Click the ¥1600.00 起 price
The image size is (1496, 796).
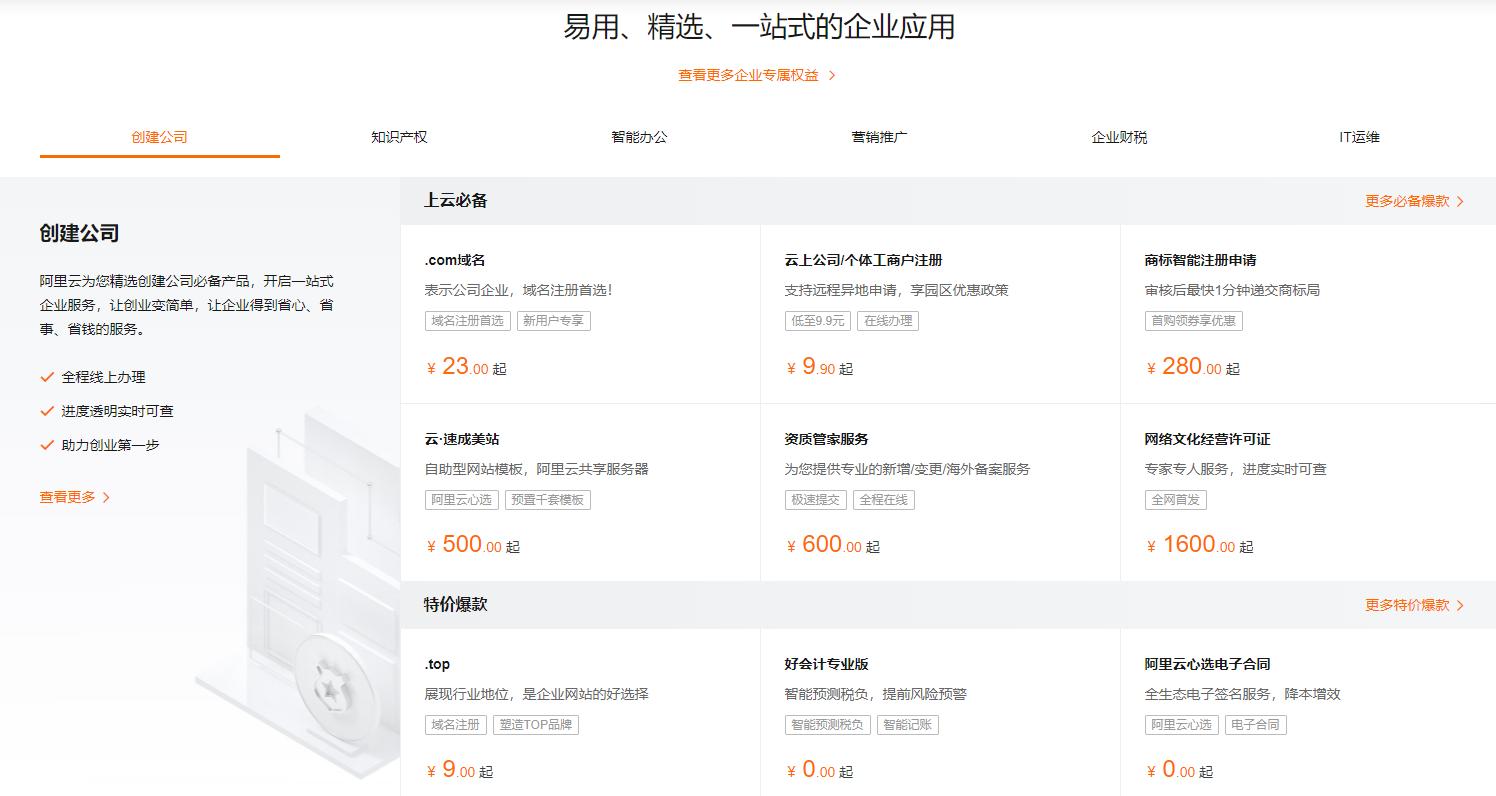1199,545
